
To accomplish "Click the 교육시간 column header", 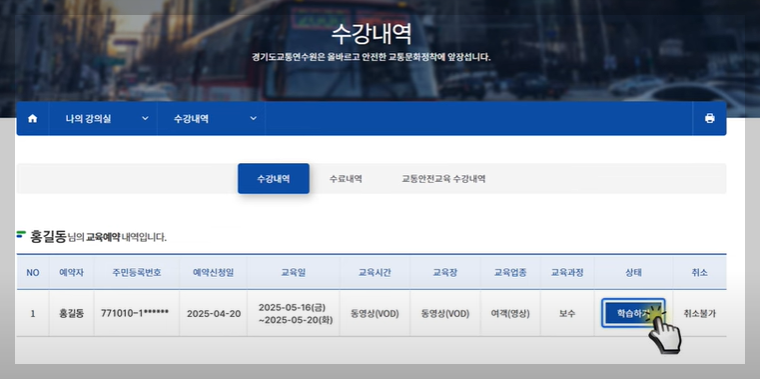I will point(375,272).
